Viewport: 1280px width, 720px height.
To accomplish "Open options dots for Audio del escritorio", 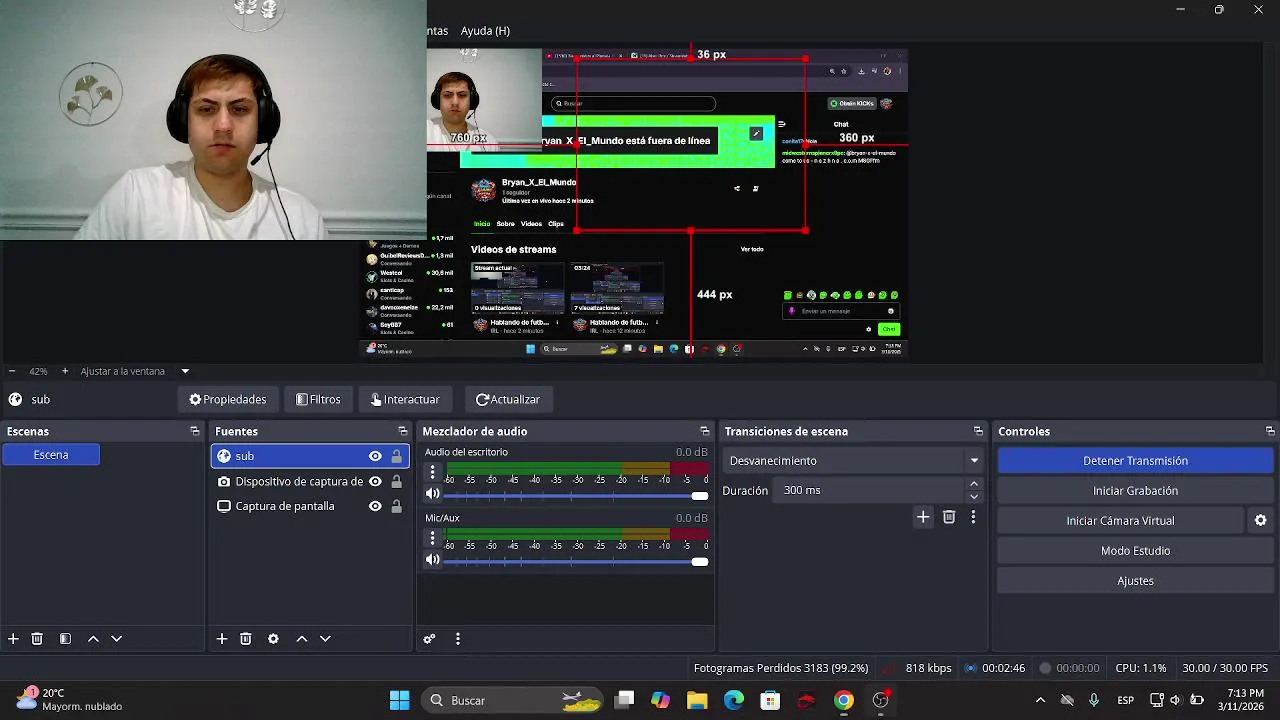I will tap(432, 472).
